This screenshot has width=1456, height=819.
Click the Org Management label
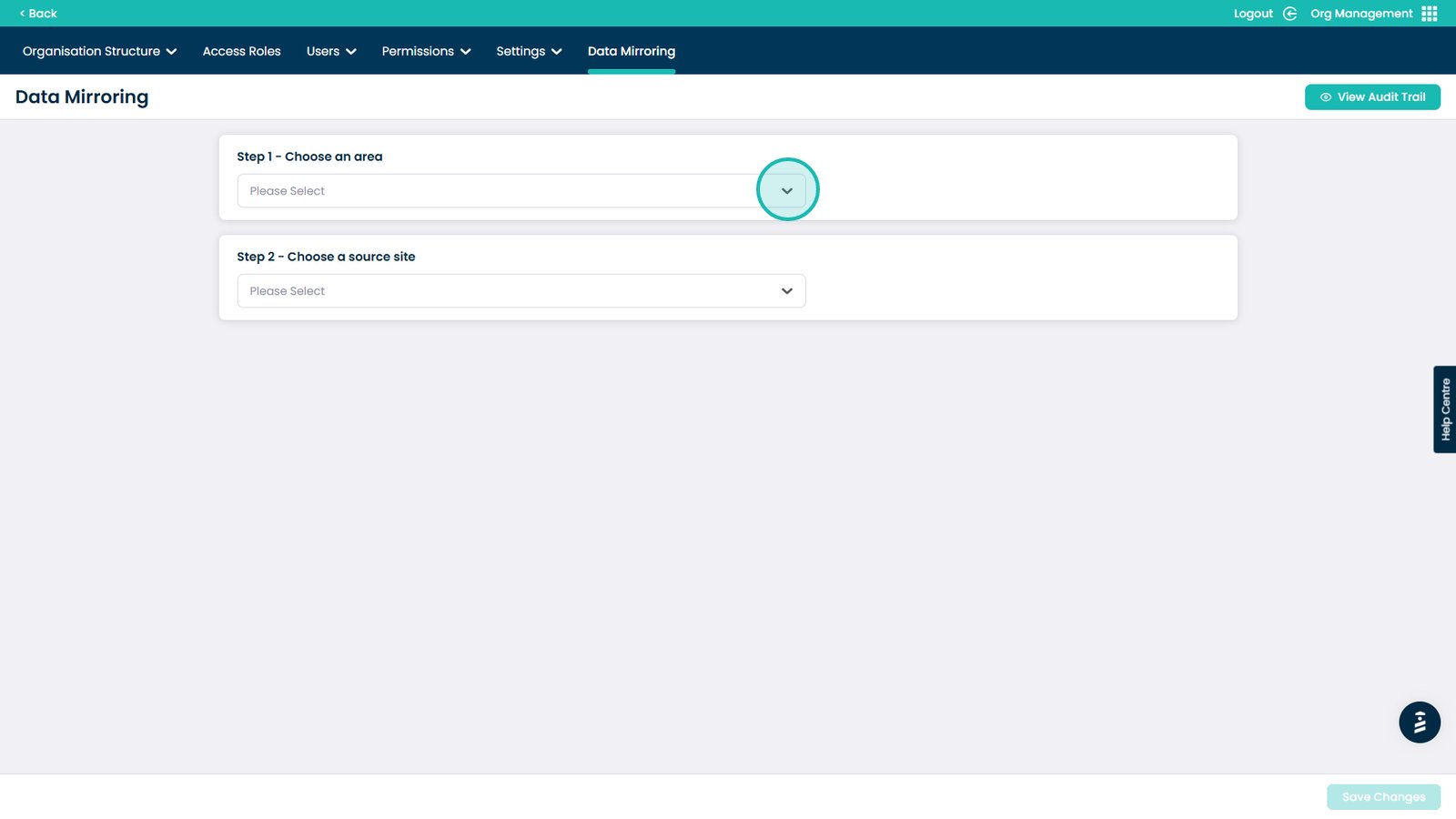[1360, 14]
